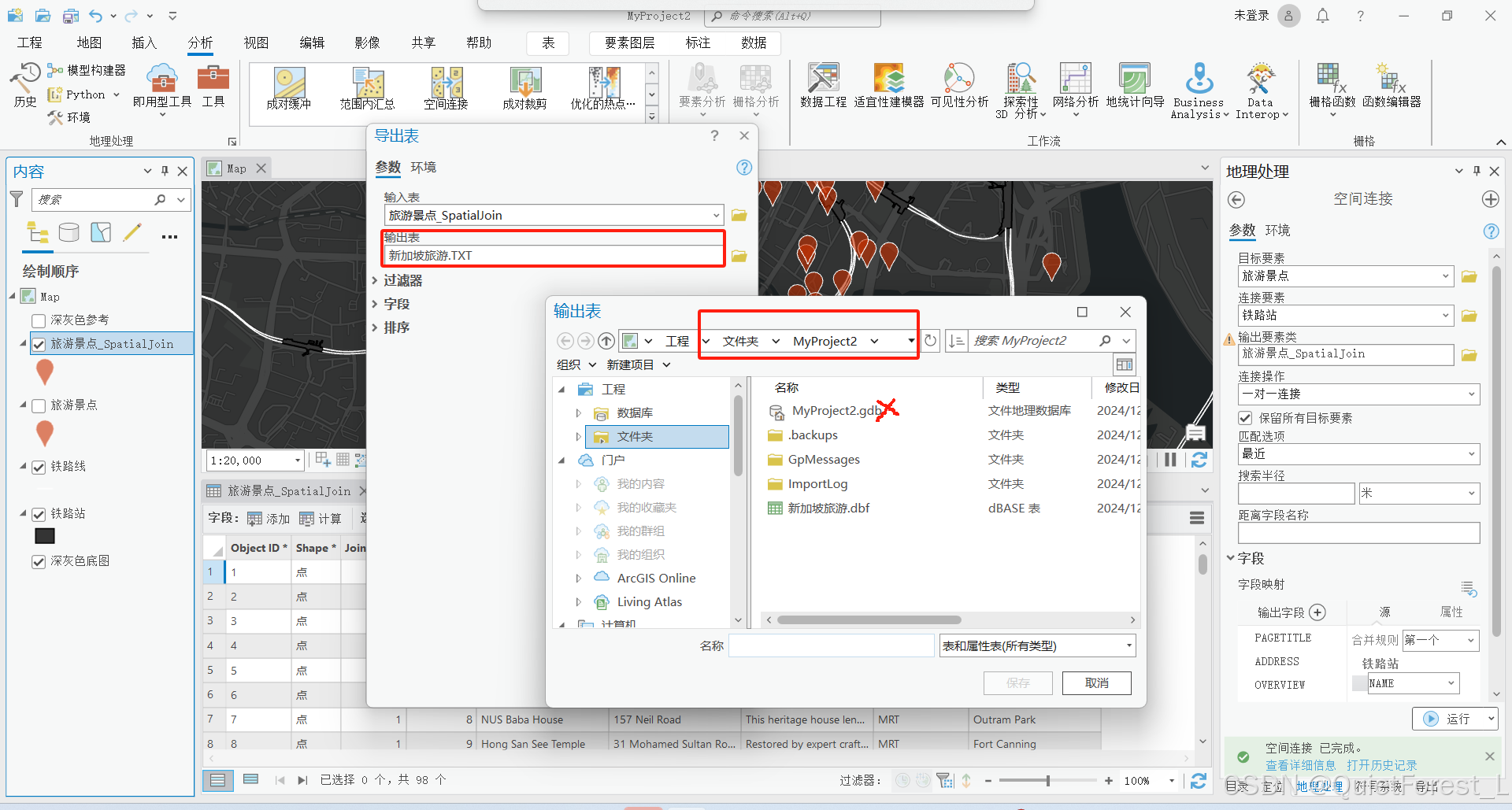Image resolution: width=1512 pixels, height=810 pixels.
Task: Run the 成对缓冲 pairwise buffer tool
Action: tap(289, 88)
